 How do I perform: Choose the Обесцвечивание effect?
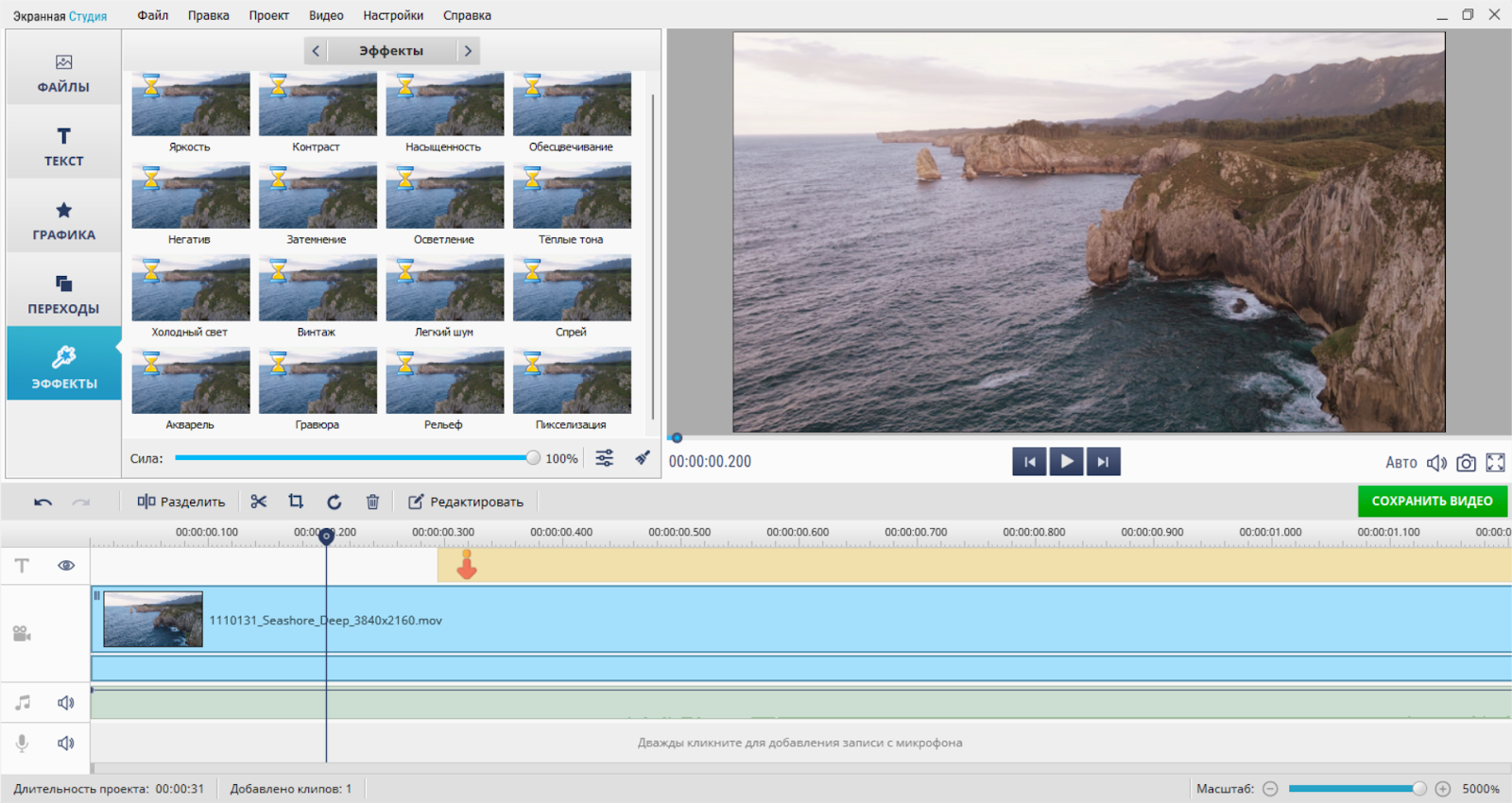[572, 104]
